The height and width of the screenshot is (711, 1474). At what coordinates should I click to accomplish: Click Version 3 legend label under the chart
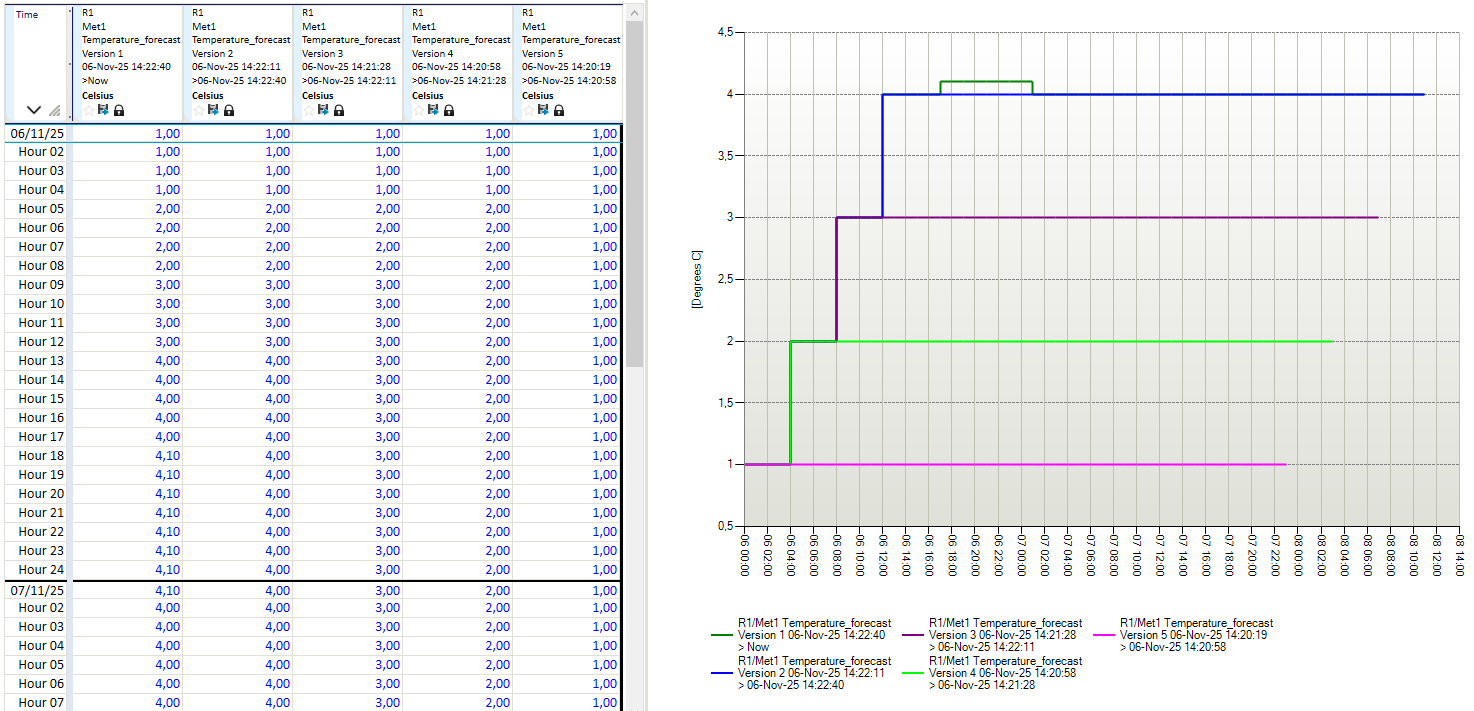click(1005, 635)
